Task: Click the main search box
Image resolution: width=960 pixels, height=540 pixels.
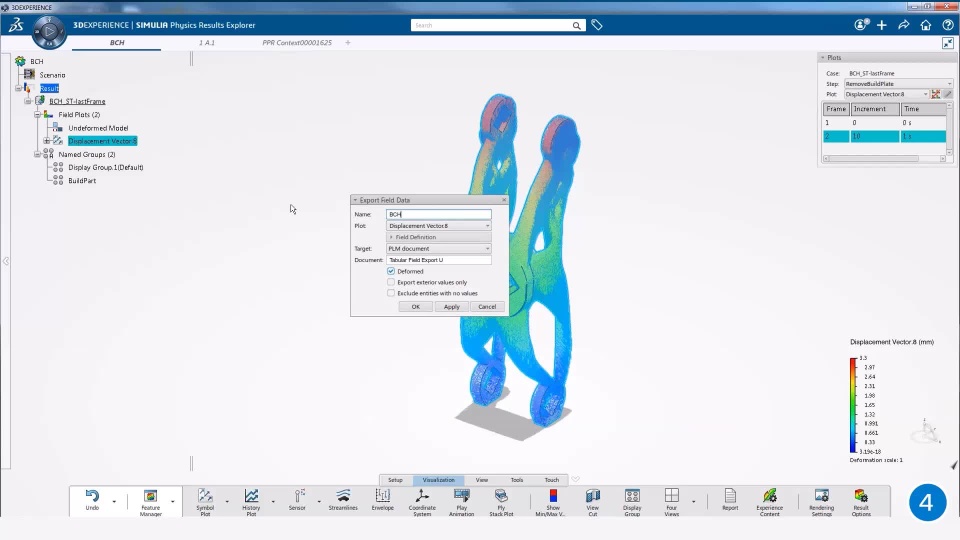Action: (491, 25)
